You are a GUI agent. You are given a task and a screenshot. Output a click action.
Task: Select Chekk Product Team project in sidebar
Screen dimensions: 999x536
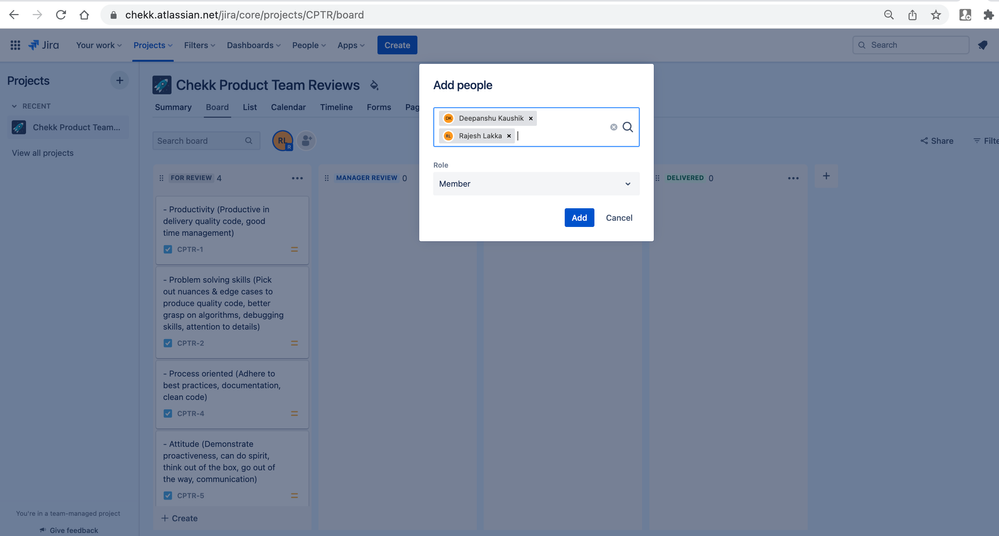[68, 127]
